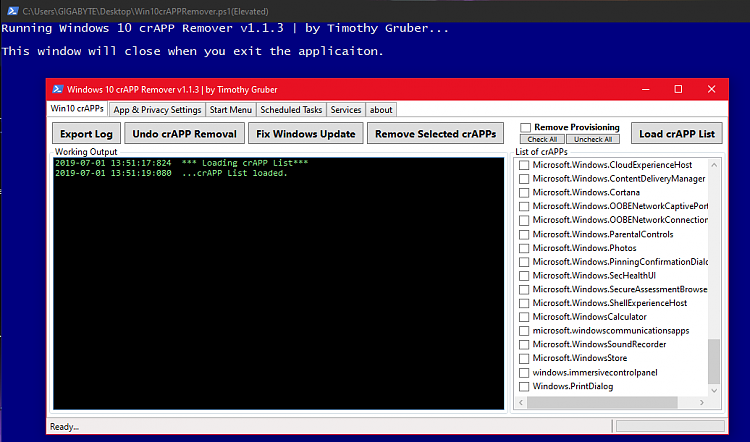Check Microsoft.Windows.ParentalControls
The image size is (750, 442).
(x=524, y=234)
